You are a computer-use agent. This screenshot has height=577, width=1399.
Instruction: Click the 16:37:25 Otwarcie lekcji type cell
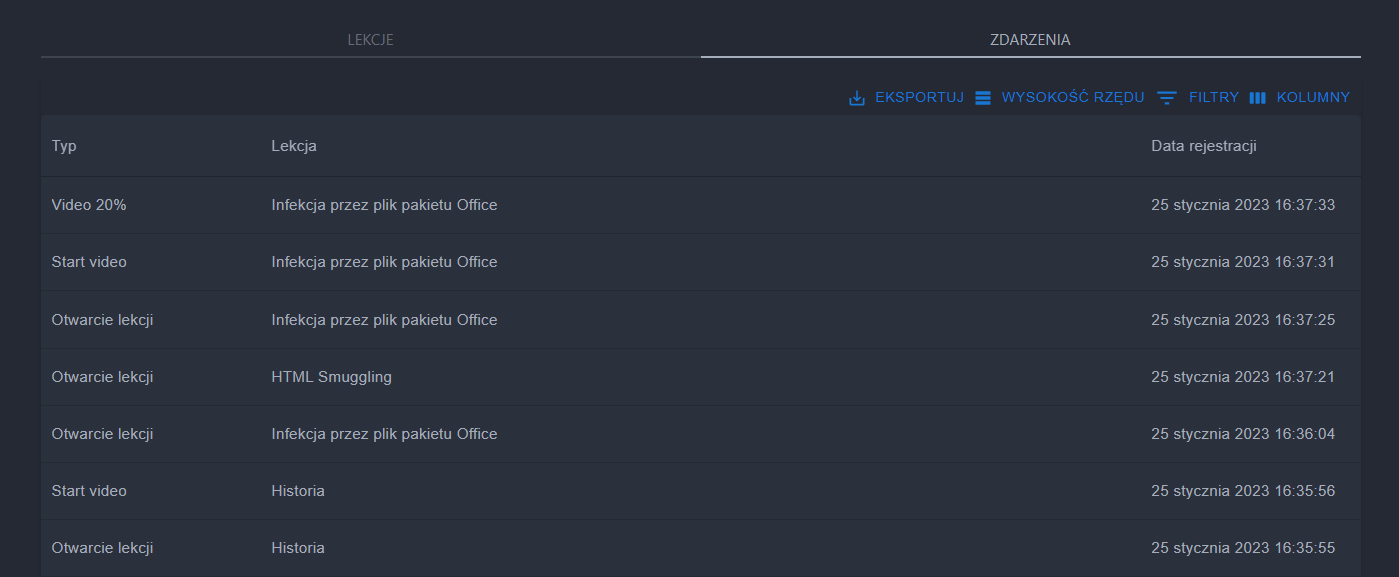(102, 320)
